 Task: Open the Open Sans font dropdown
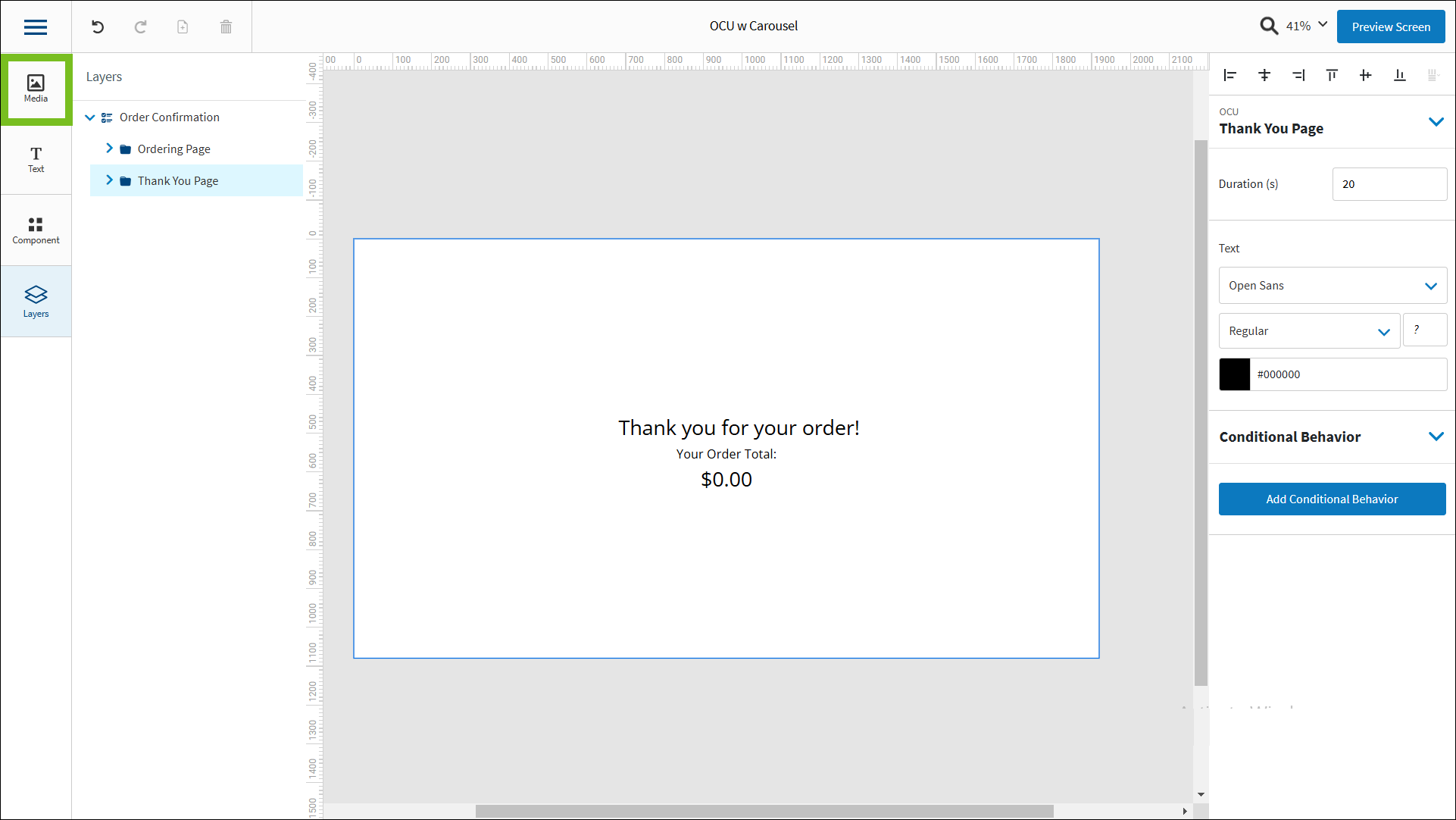click(x=1332, y=285)
